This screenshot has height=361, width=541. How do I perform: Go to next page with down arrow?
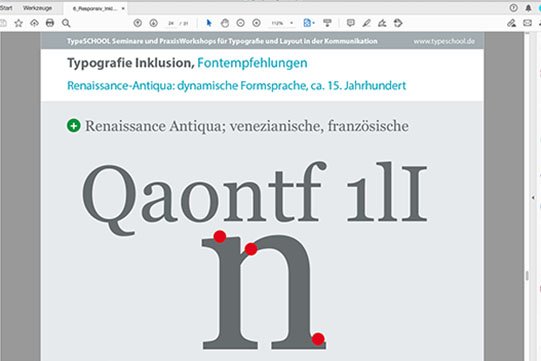pos(154,23)
